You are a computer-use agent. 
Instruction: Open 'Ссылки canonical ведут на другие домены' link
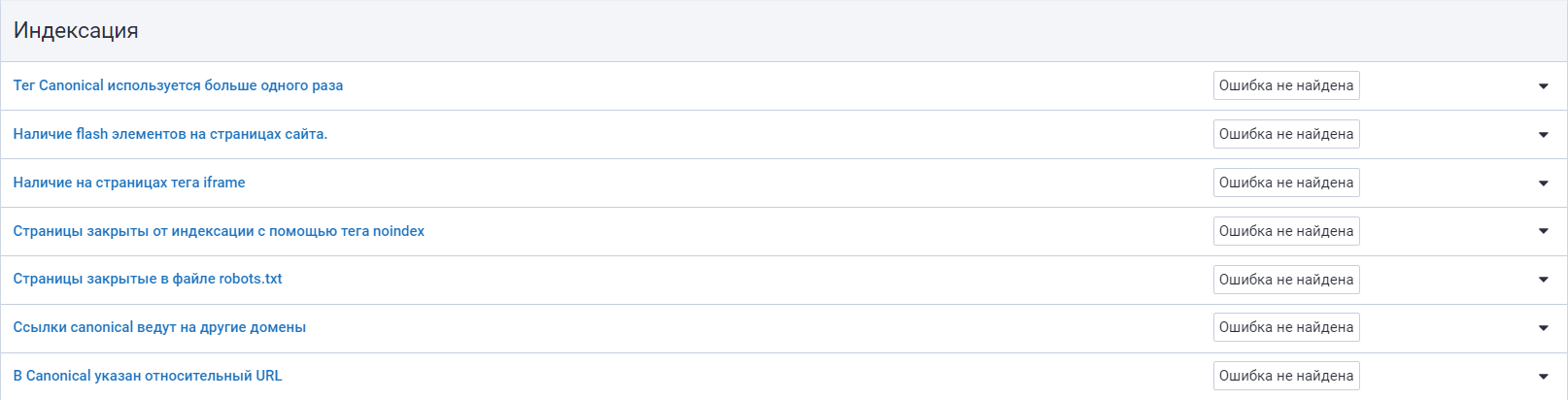point(159,327)
